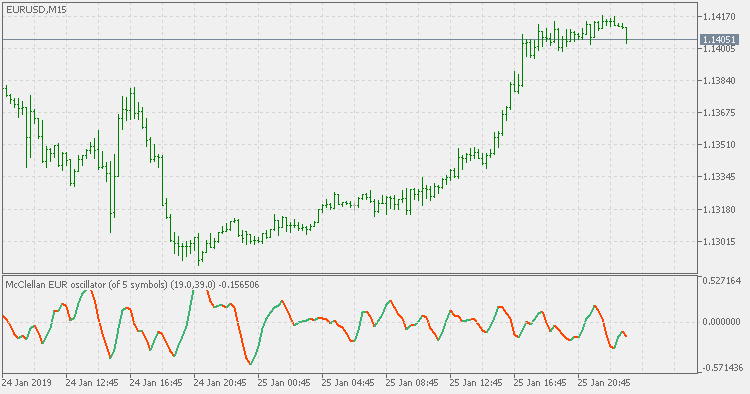Viewport: 750px width, 394px height.
Task: Click the EURUSD,M15 chart symbol label
Action: [x=36, y=10]
